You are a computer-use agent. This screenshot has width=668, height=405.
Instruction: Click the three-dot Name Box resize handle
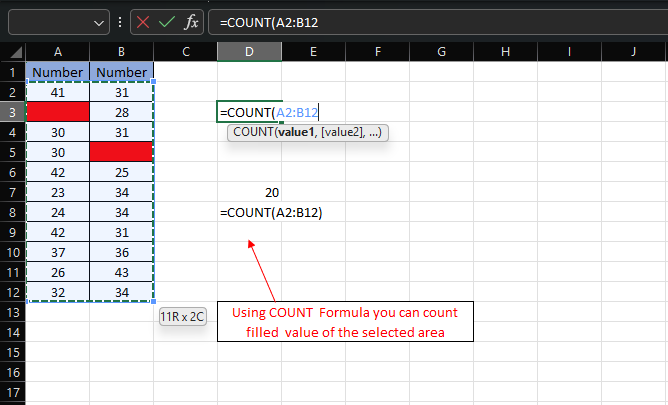pos(121,22)
